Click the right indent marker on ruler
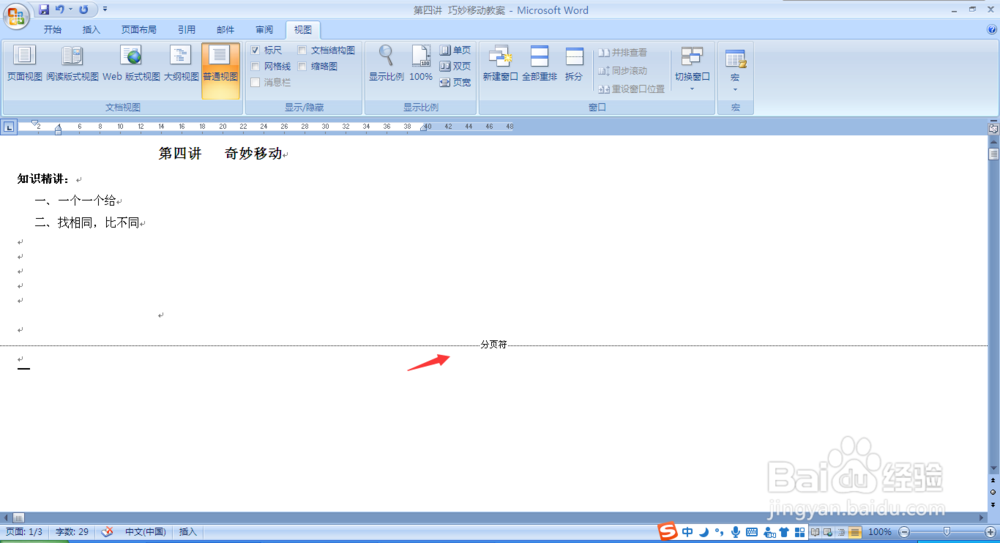The height and width of the screenshot is (543, 1000). coord(422,129)
